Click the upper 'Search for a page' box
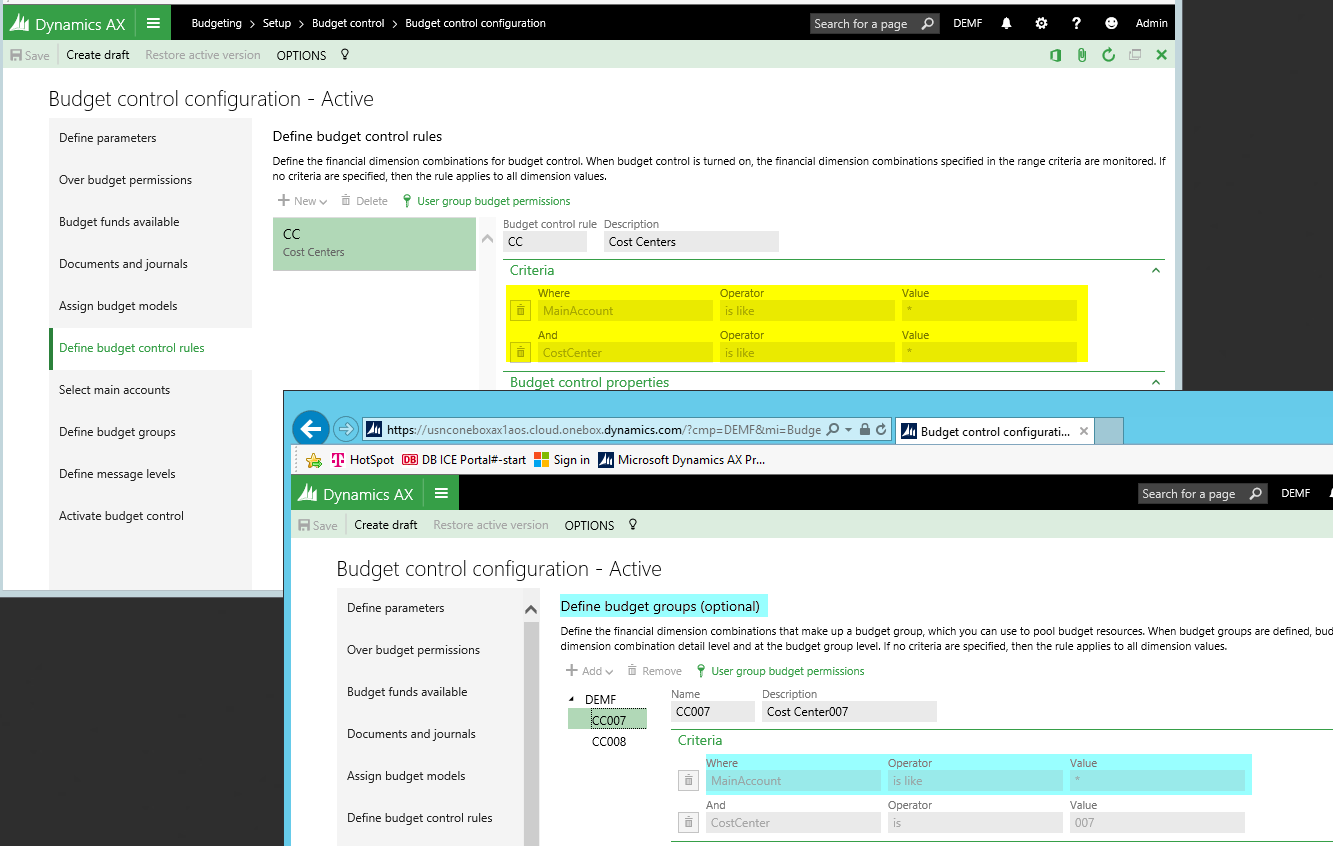 click(864, 23)
